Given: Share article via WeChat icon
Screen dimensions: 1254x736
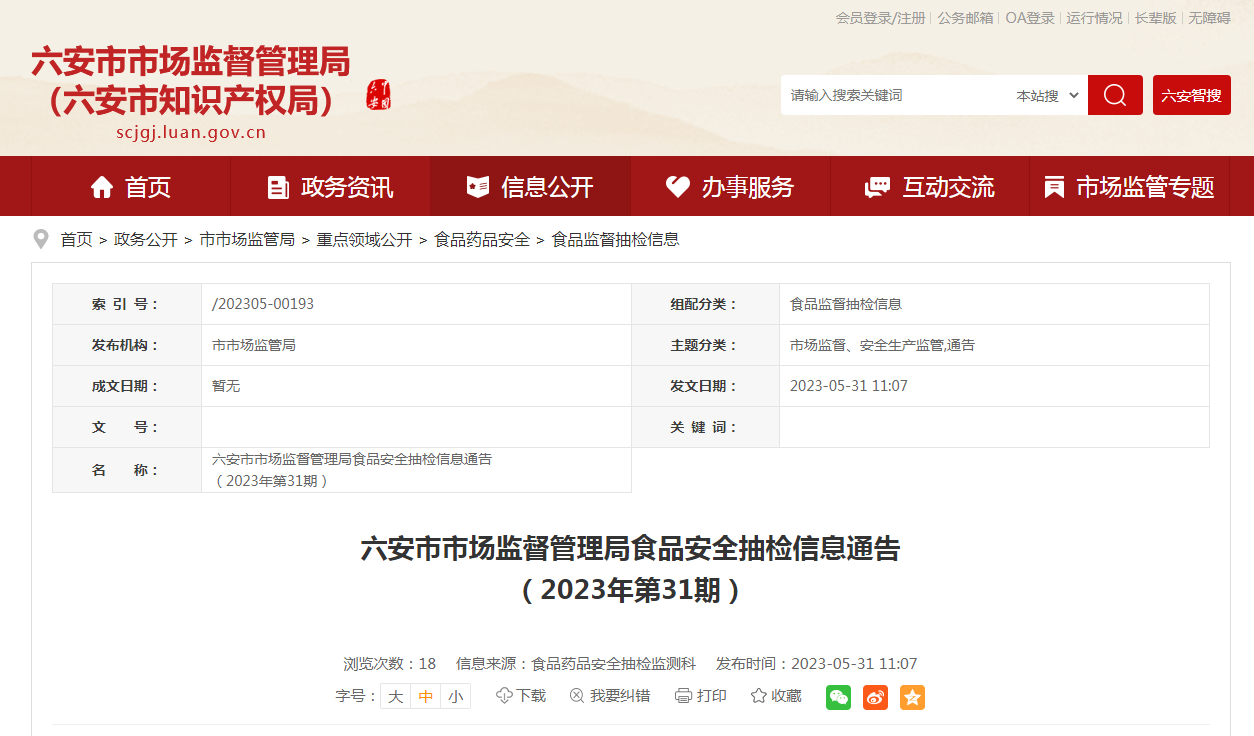Looking at the screenshot, I should coord(838,697).
